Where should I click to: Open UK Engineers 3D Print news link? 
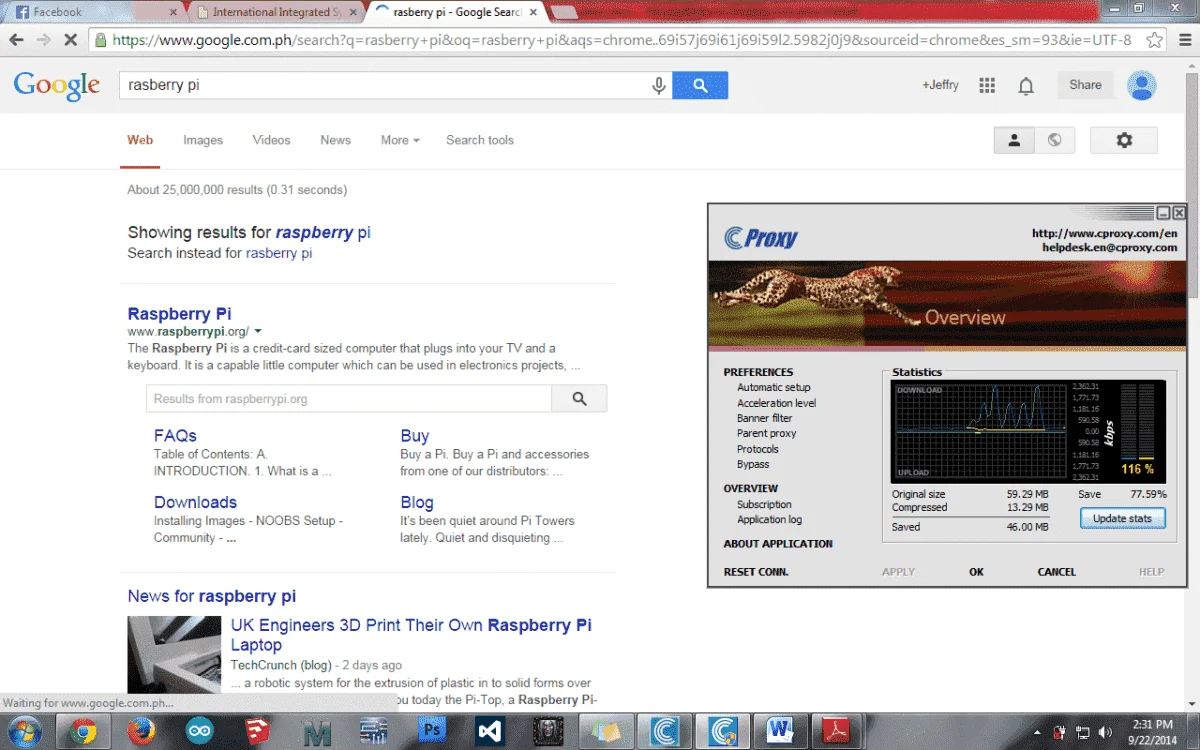[x=411, y=635]
